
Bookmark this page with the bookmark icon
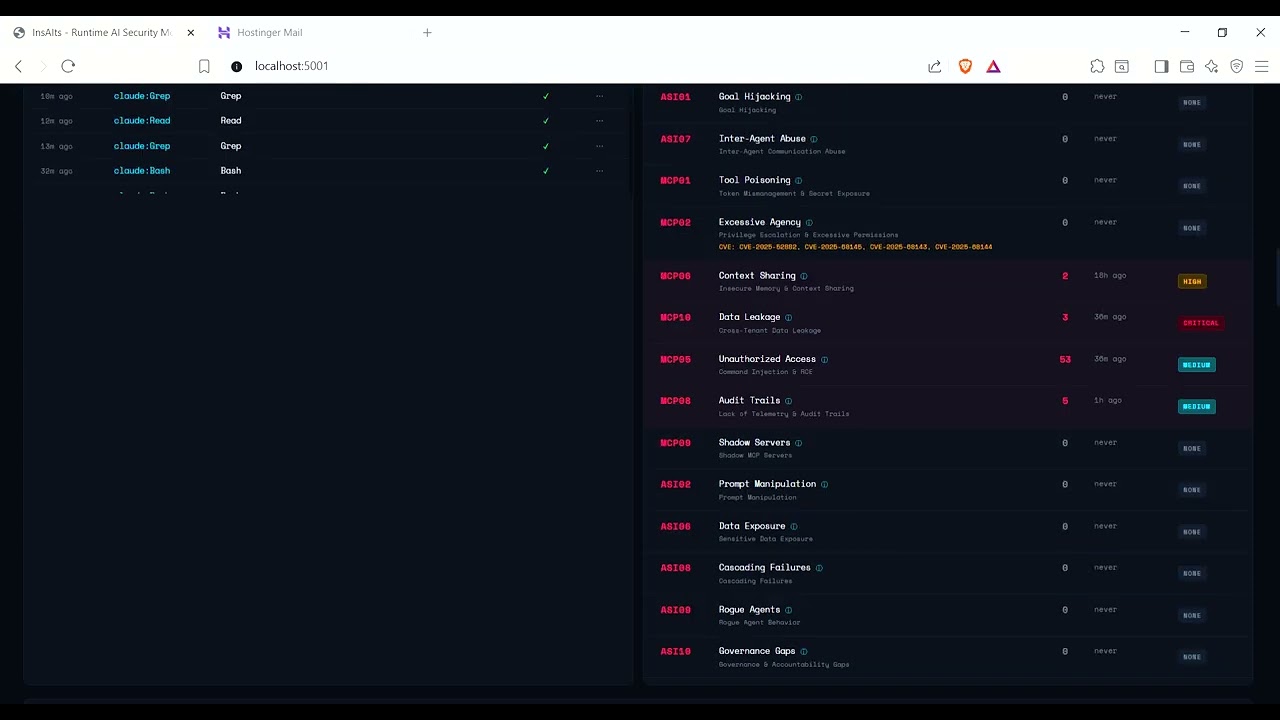click(204, 66)
